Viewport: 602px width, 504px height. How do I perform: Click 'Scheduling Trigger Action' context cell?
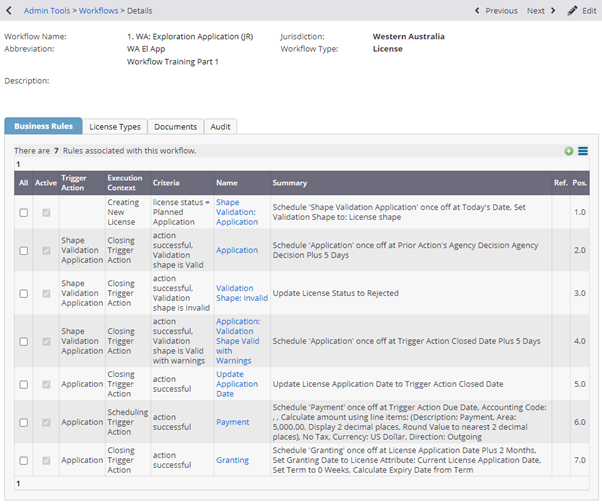click(x=127, y=422)
